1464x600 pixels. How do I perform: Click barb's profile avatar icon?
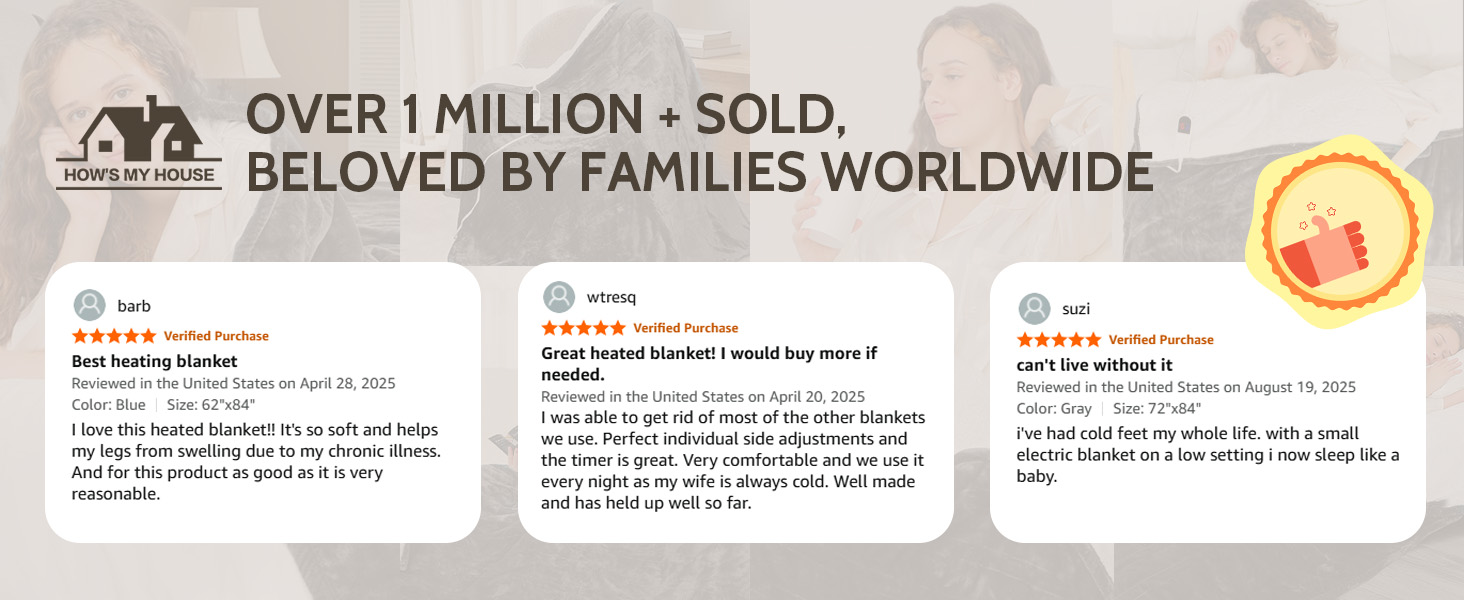(x=90, y=306)
